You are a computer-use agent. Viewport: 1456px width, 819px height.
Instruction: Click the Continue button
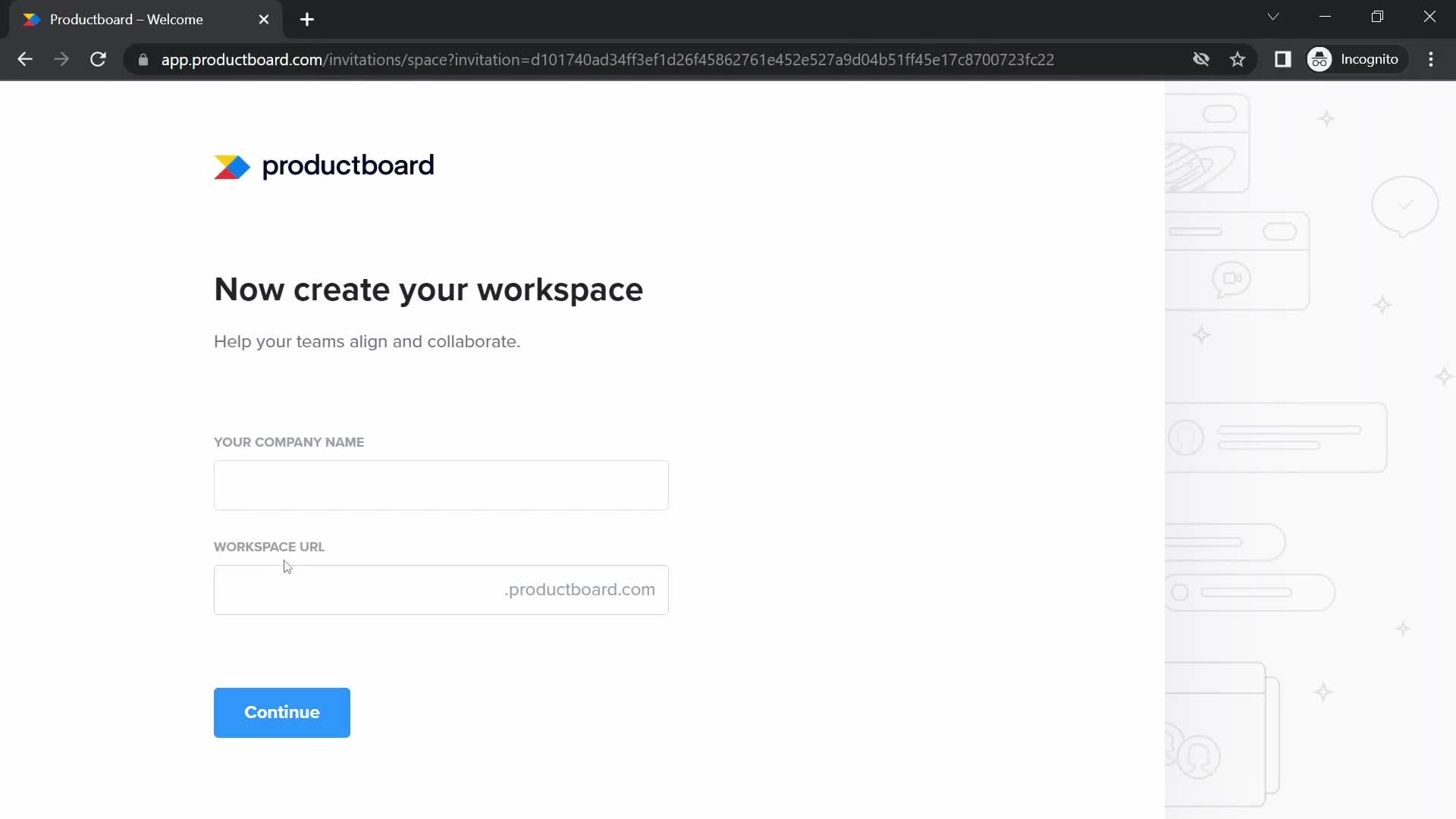(x=282, y=712)
